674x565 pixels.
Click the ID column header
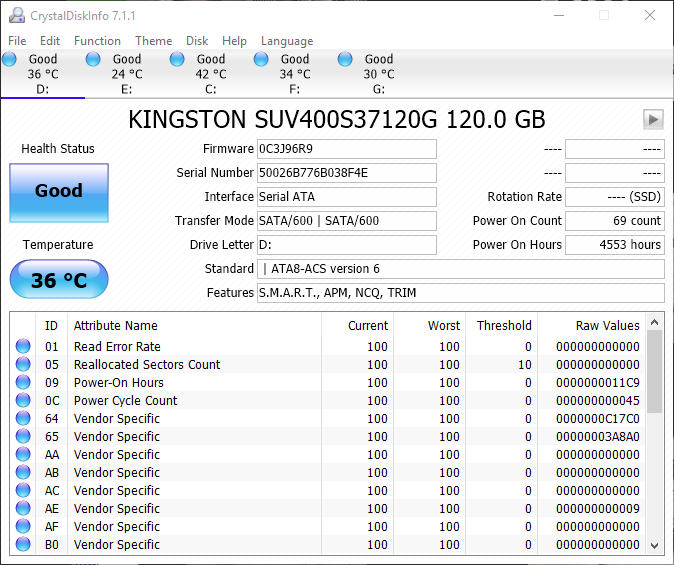coord(51,325)
